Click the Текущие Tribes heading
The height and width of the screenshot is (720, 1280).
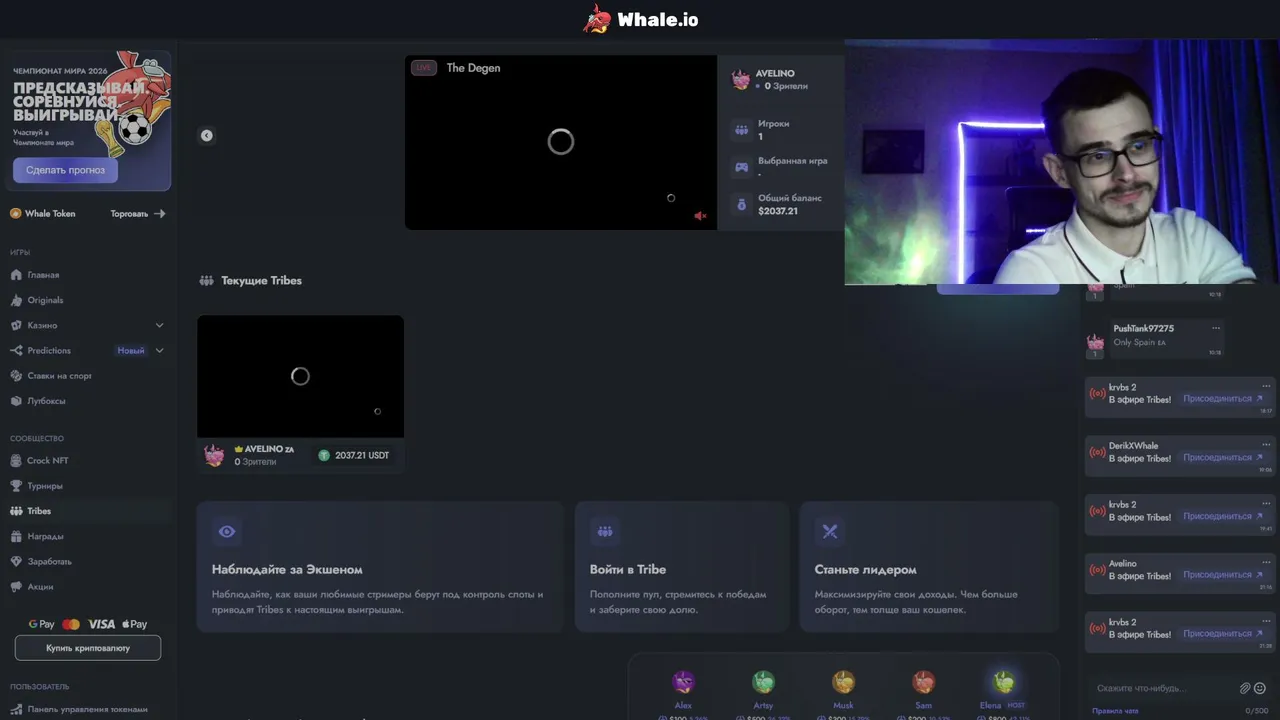[x=261, y=281]
